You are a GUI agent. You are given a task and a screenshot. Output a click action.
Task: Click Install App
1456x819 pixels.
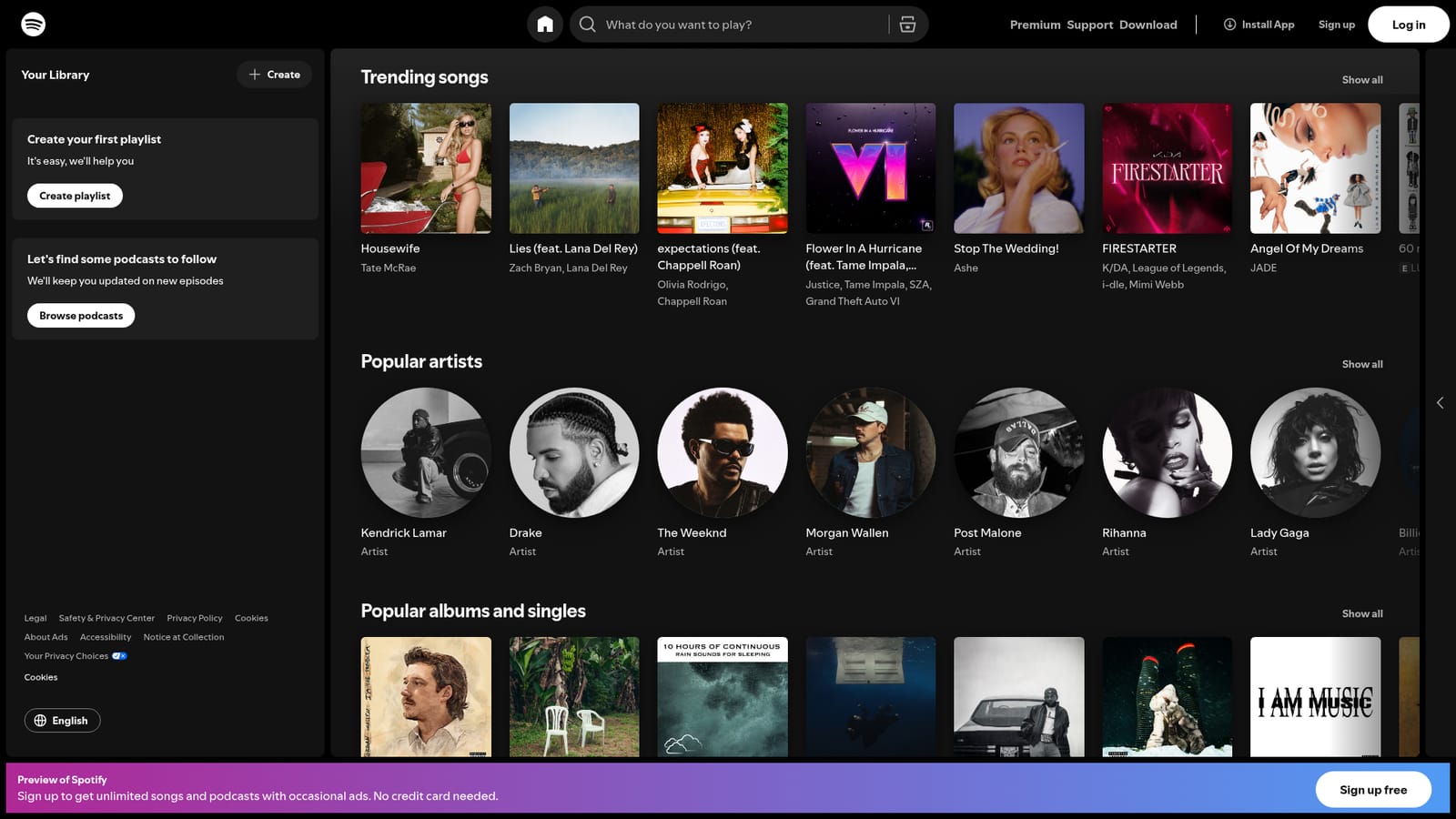pyautogui.click(x=1259, y=25)
